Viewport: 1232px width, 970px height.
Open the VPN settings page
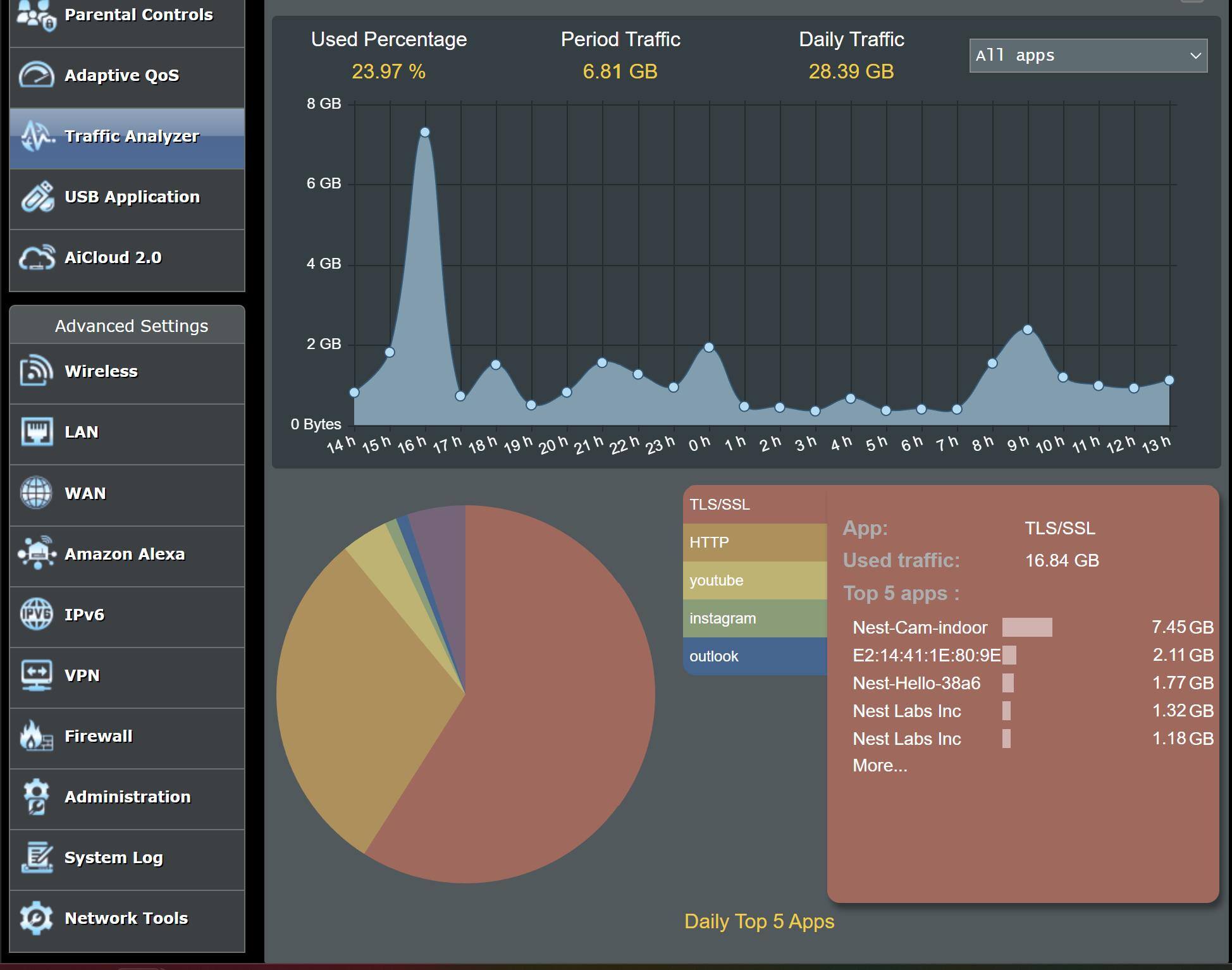(82, 675)
